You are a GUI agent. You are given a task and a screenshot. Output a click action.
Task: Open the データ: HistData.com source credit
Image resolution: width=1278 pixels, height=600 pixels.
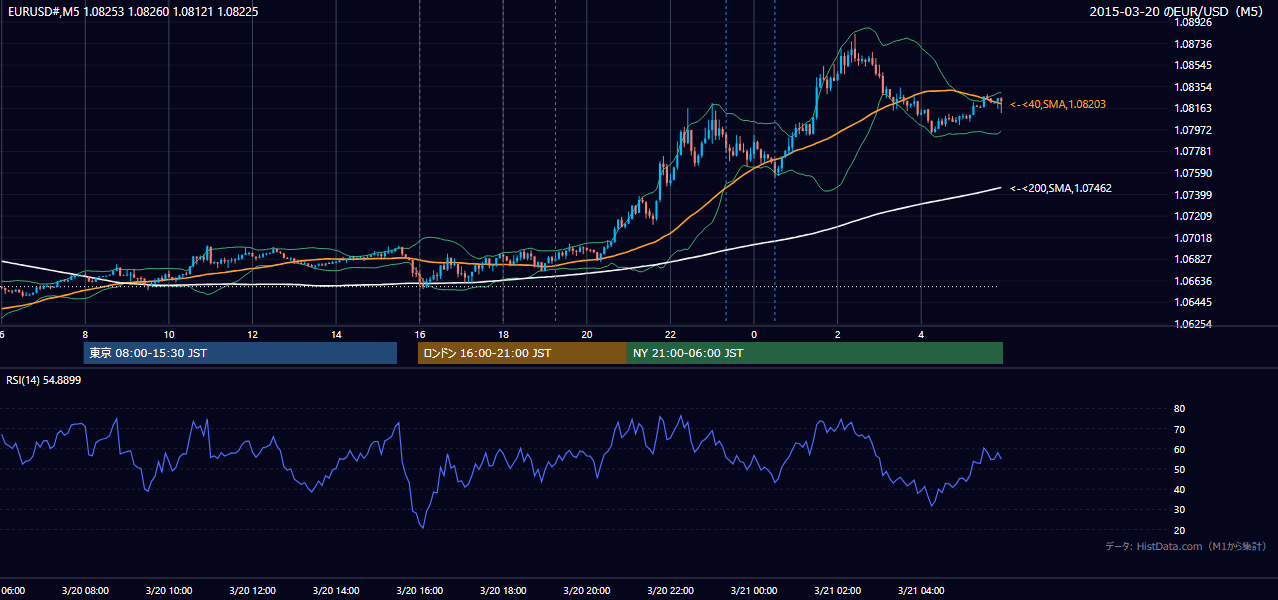tap(1186, 546)
